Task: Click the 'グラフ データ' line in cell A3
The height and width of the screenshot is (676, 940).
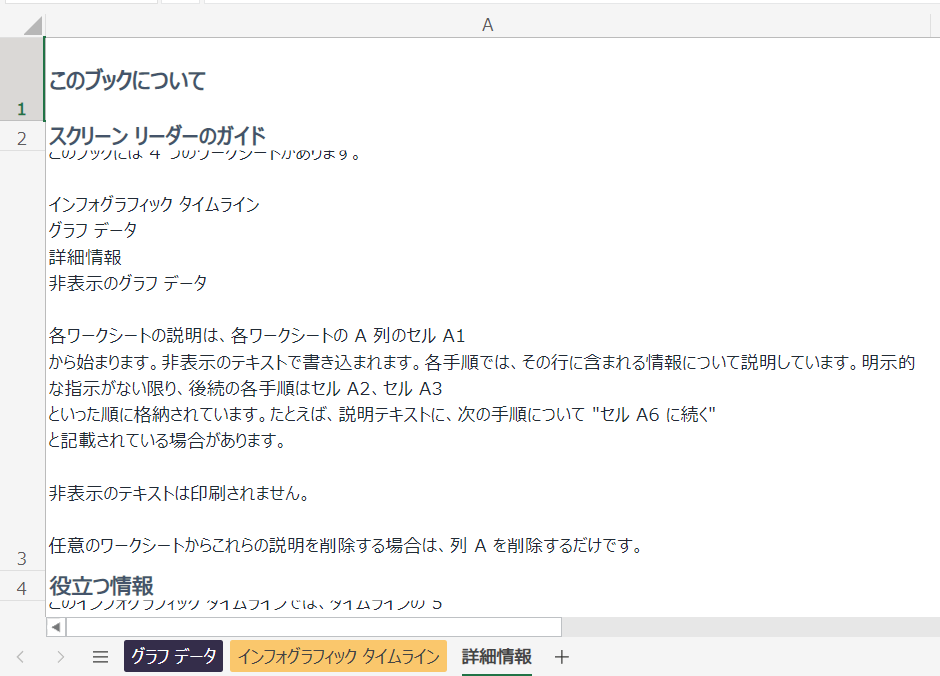Action: [x=93, y=230]
